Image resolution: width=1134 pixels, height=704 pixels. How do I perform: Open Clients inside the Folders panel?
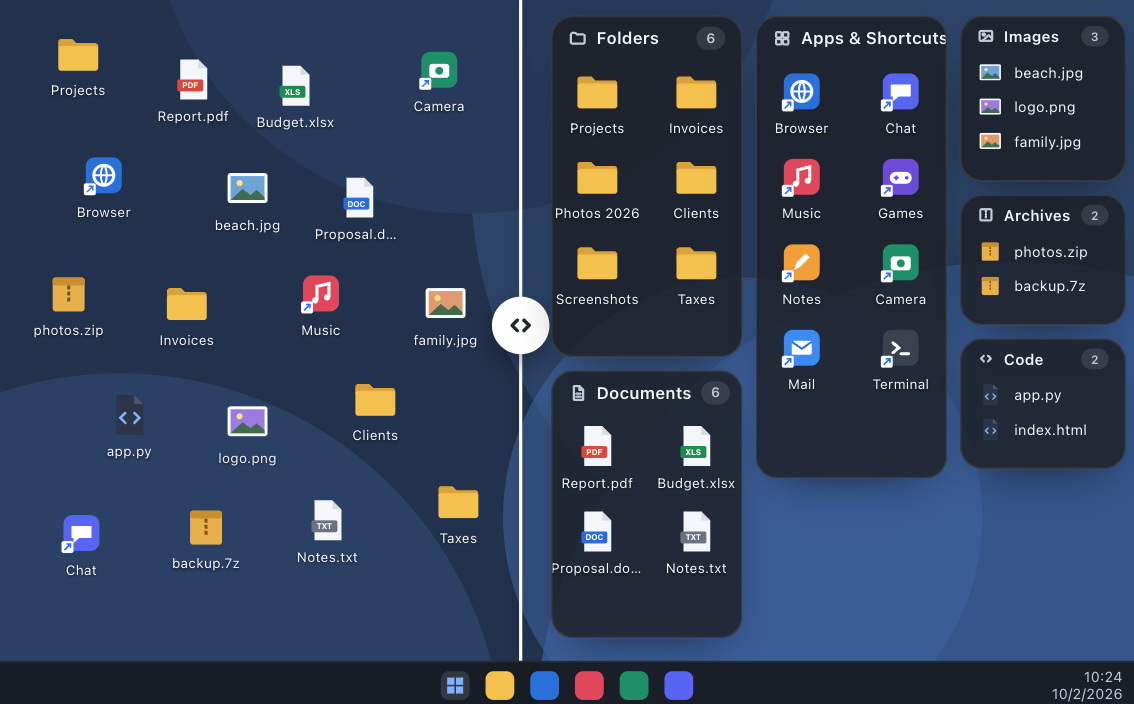[696, 190]
